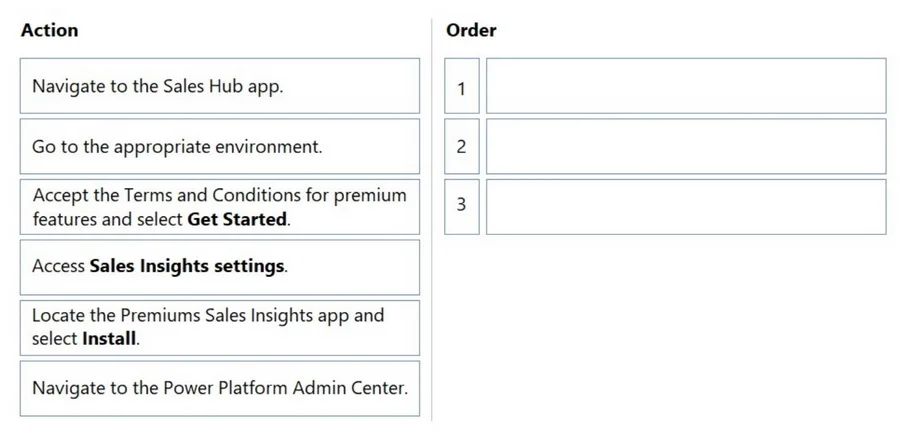Viewport: 900px width, 435px height.
Task: Click the number 2 order label box
Action: coord(461,146)
